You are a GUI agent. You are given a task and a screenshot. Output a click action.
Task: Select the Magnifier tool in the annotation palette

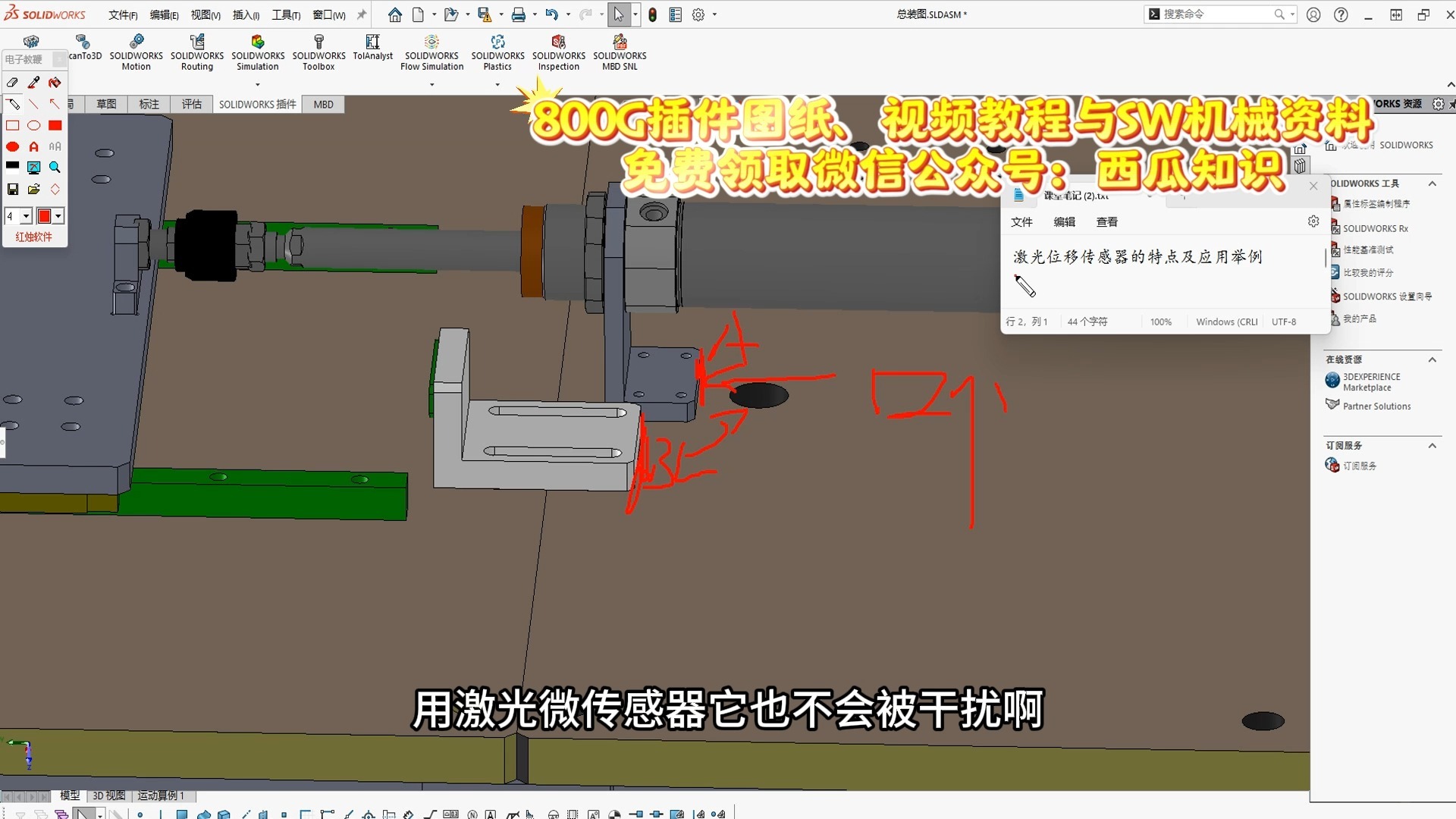(55, 168)
